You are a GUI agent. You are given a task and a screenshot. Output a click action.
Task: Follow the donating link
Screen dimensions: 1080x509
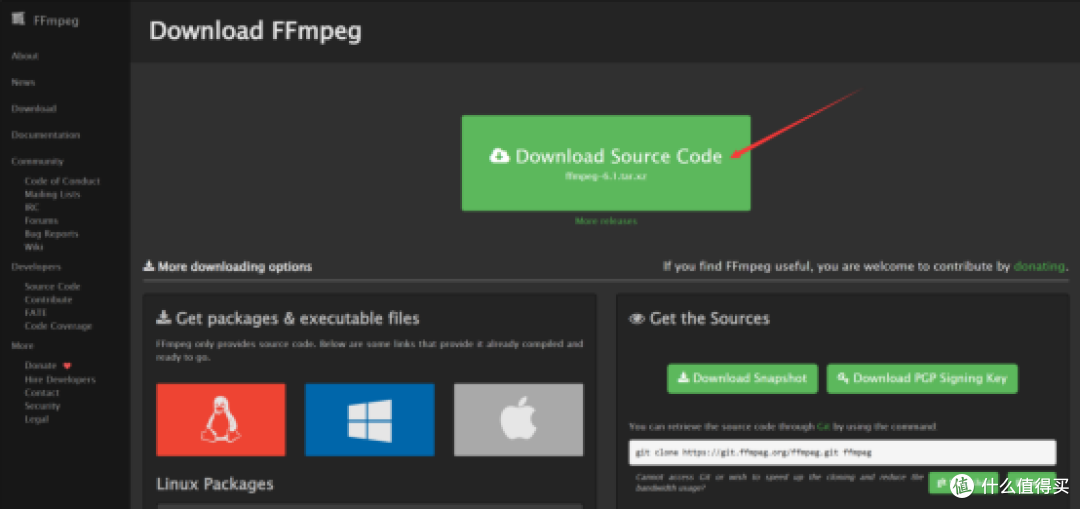[1039, 266]
